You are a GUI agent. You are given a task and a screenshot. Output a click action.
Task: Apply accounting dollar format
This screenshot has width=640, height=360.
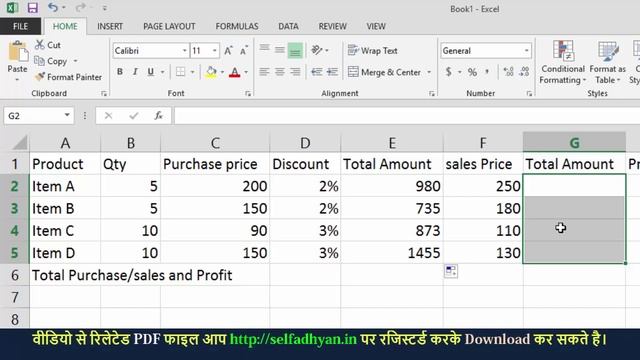(x=449, y=72)
